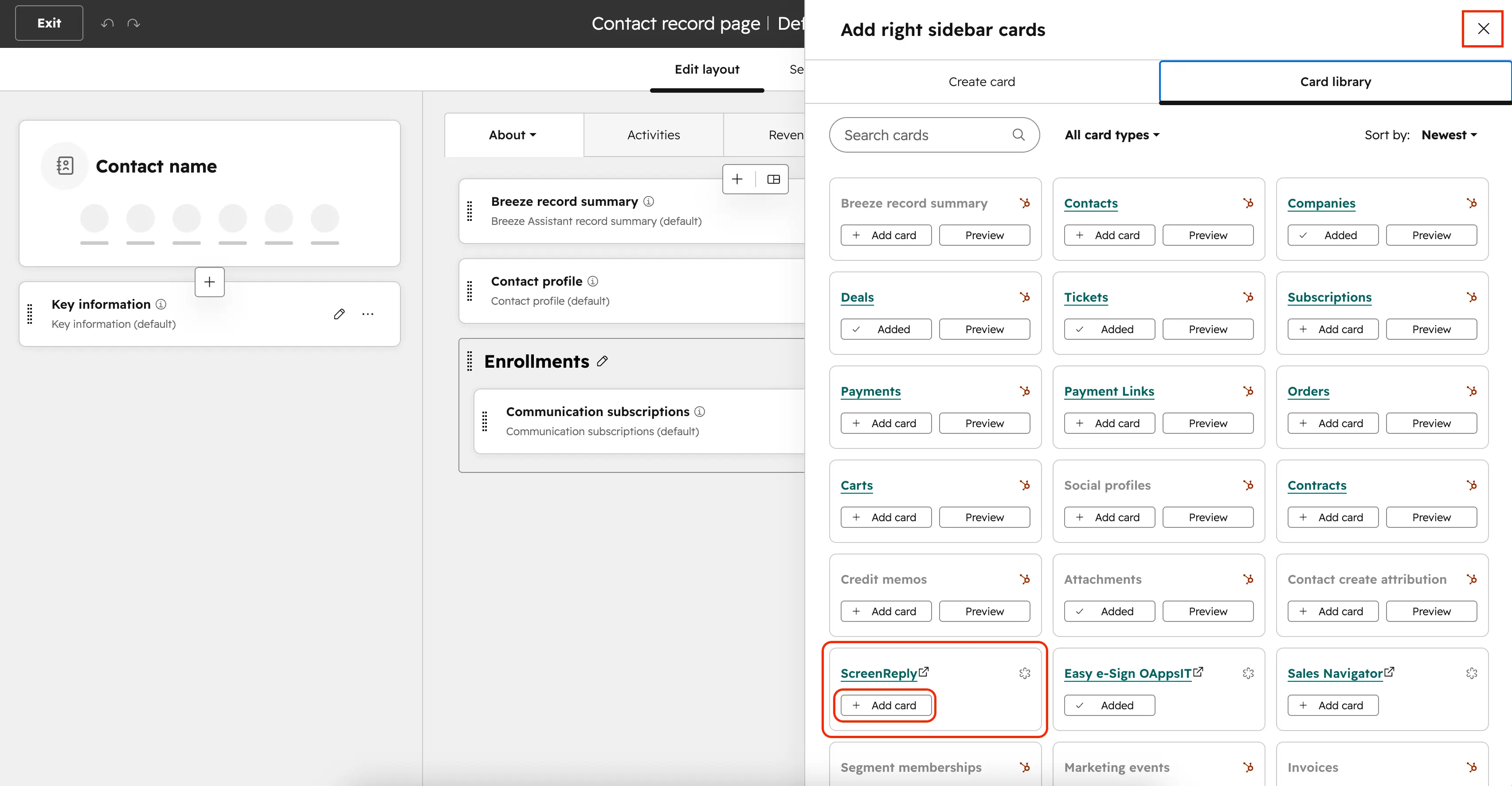This screenshot has height=786, width=1512.
Task: Click the search magnifier icon
Action: tap(1018, 135)
